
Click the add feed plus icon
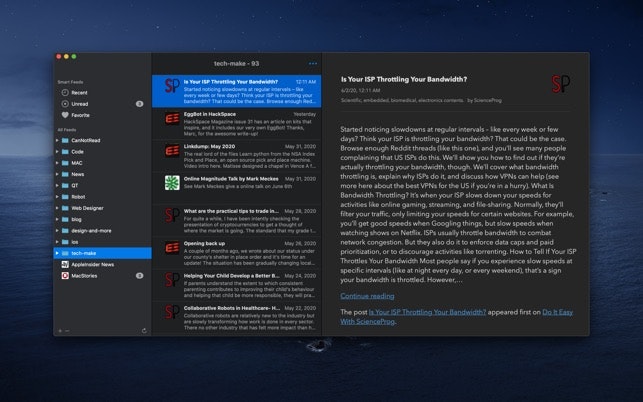pos(60,331)
